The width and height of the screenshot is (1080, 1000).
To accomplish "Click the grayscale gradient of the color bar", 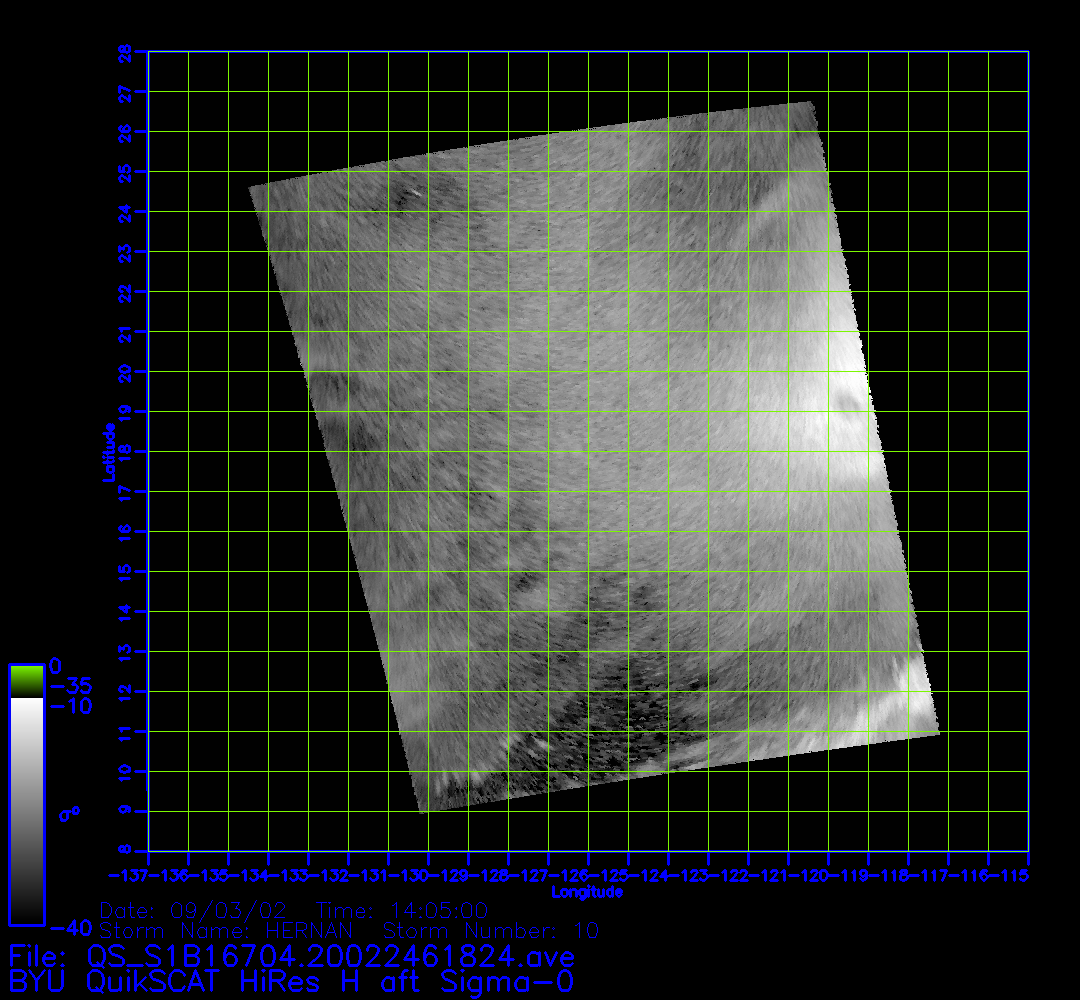I will (x=26, y=810).
